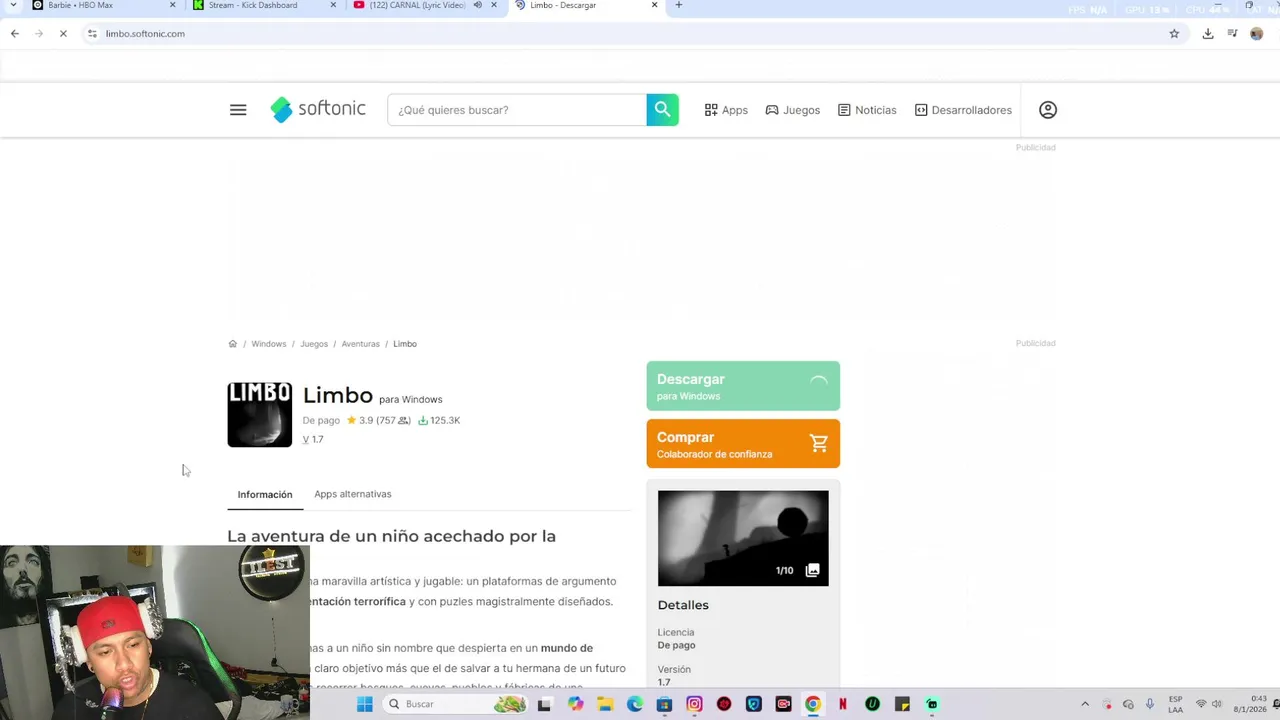
Task: Click Aventuras breadcrumb link
Action: coord(360,344)
